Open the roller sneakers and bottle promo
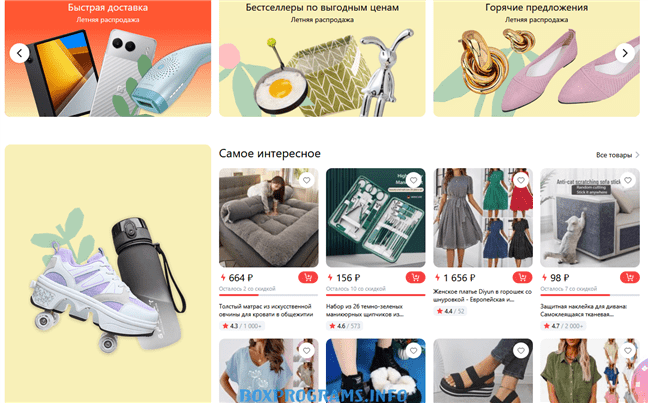The height and width of the screenshot is (403, 648). pos(108,274)
